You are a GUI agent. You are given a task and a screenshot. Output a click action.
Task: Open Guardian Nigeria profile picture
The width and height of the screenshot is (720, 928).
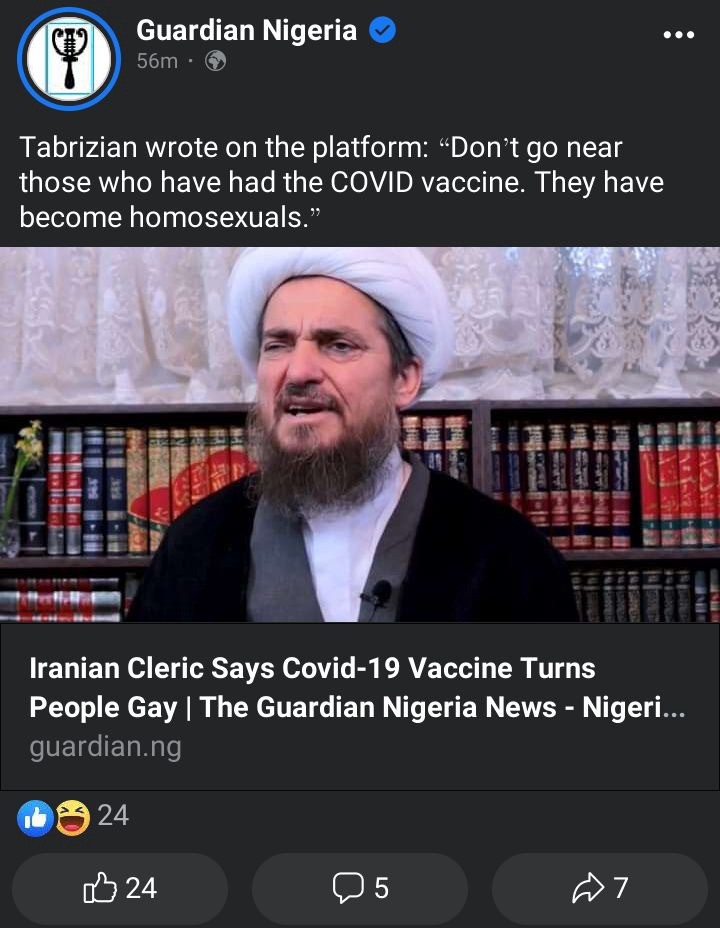pyautogui.click(x=69, y=59)
